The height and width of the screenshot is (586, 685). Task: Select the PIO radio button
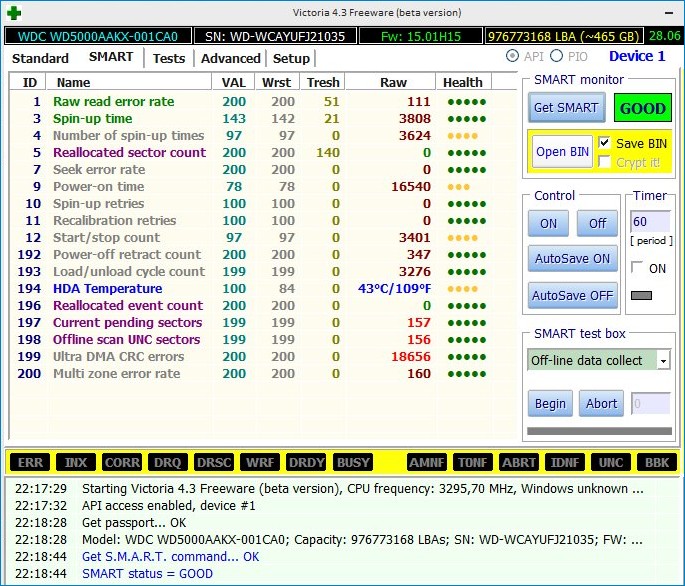(x=557, y=57)
